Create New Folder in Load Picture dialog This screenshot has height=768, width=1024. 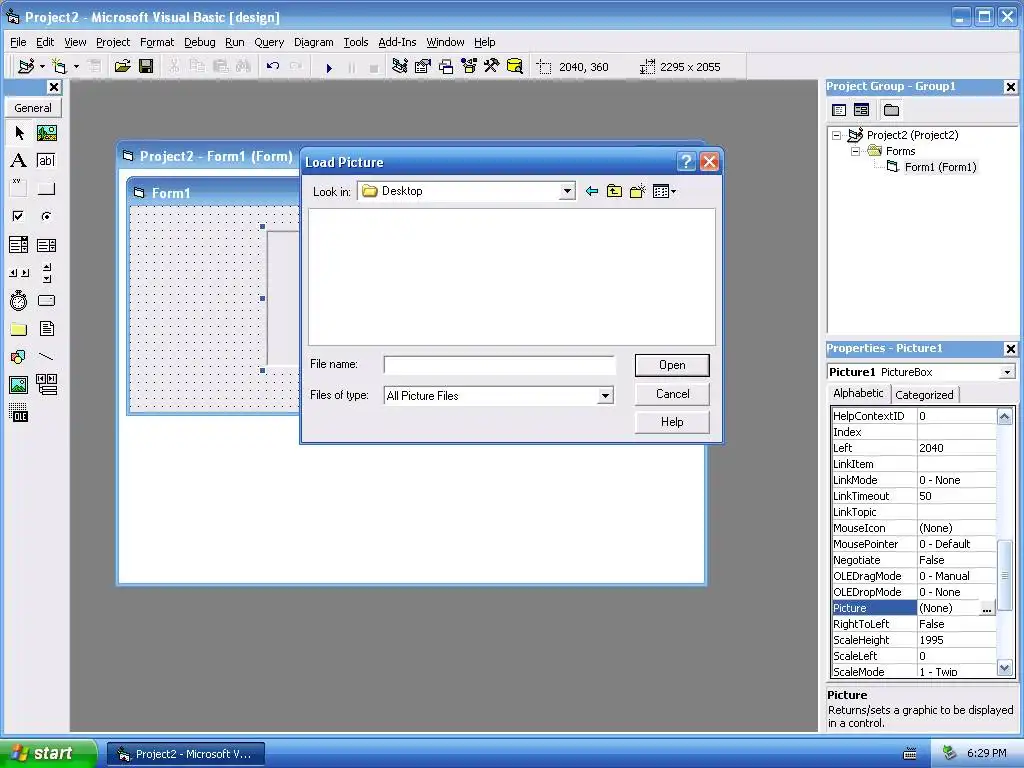coord(637,191)
